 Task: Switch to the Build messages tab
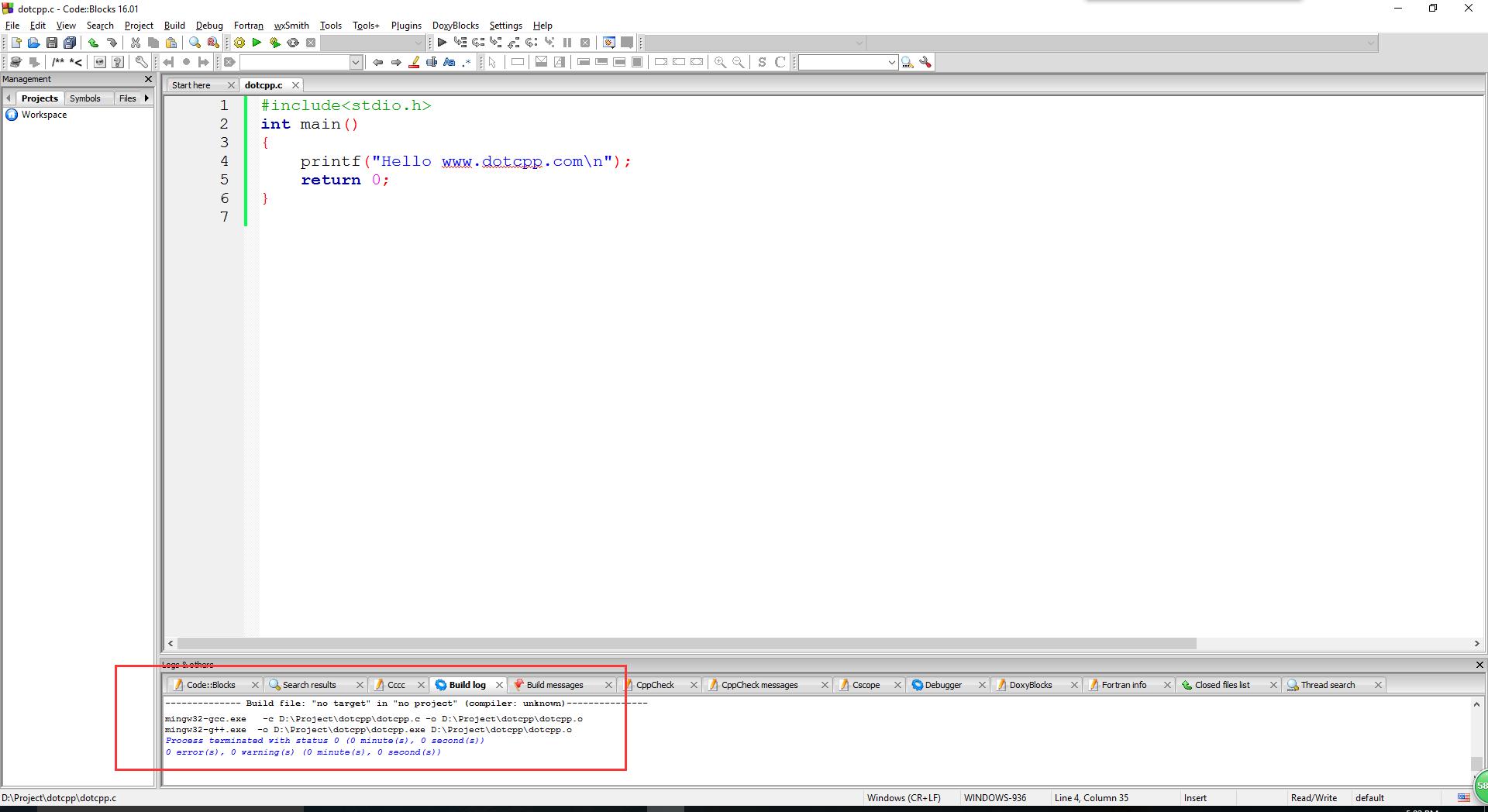point(554,685)
